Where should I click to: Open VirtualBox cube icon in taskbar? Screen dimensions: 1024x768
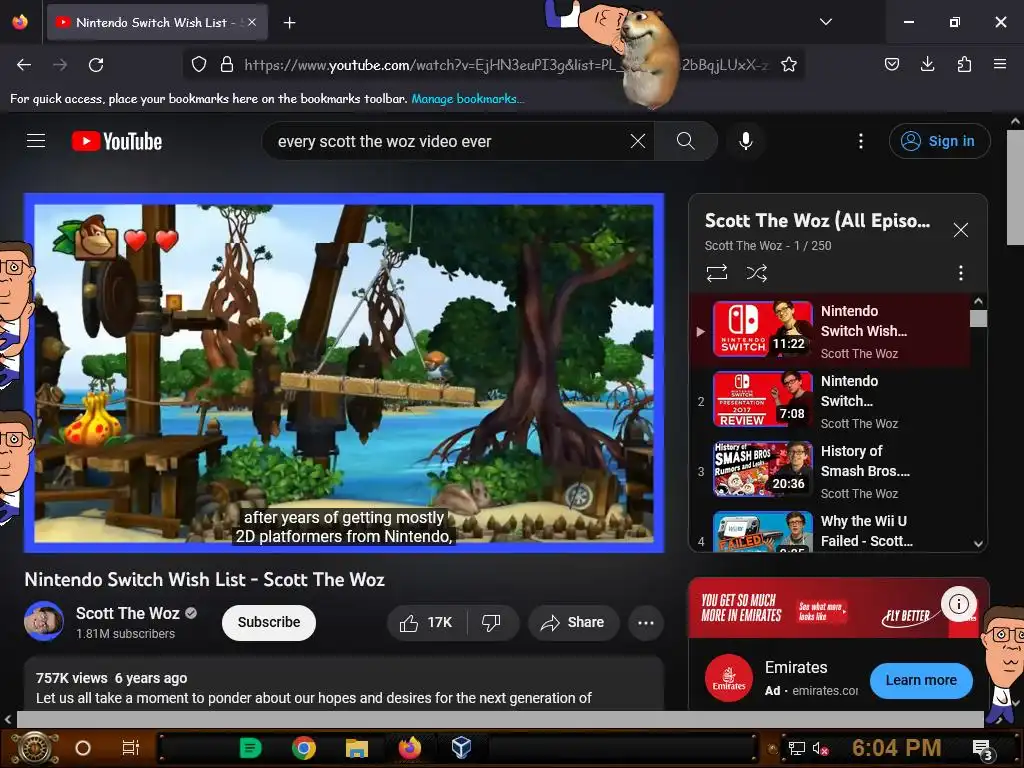[x=461, y=748]
